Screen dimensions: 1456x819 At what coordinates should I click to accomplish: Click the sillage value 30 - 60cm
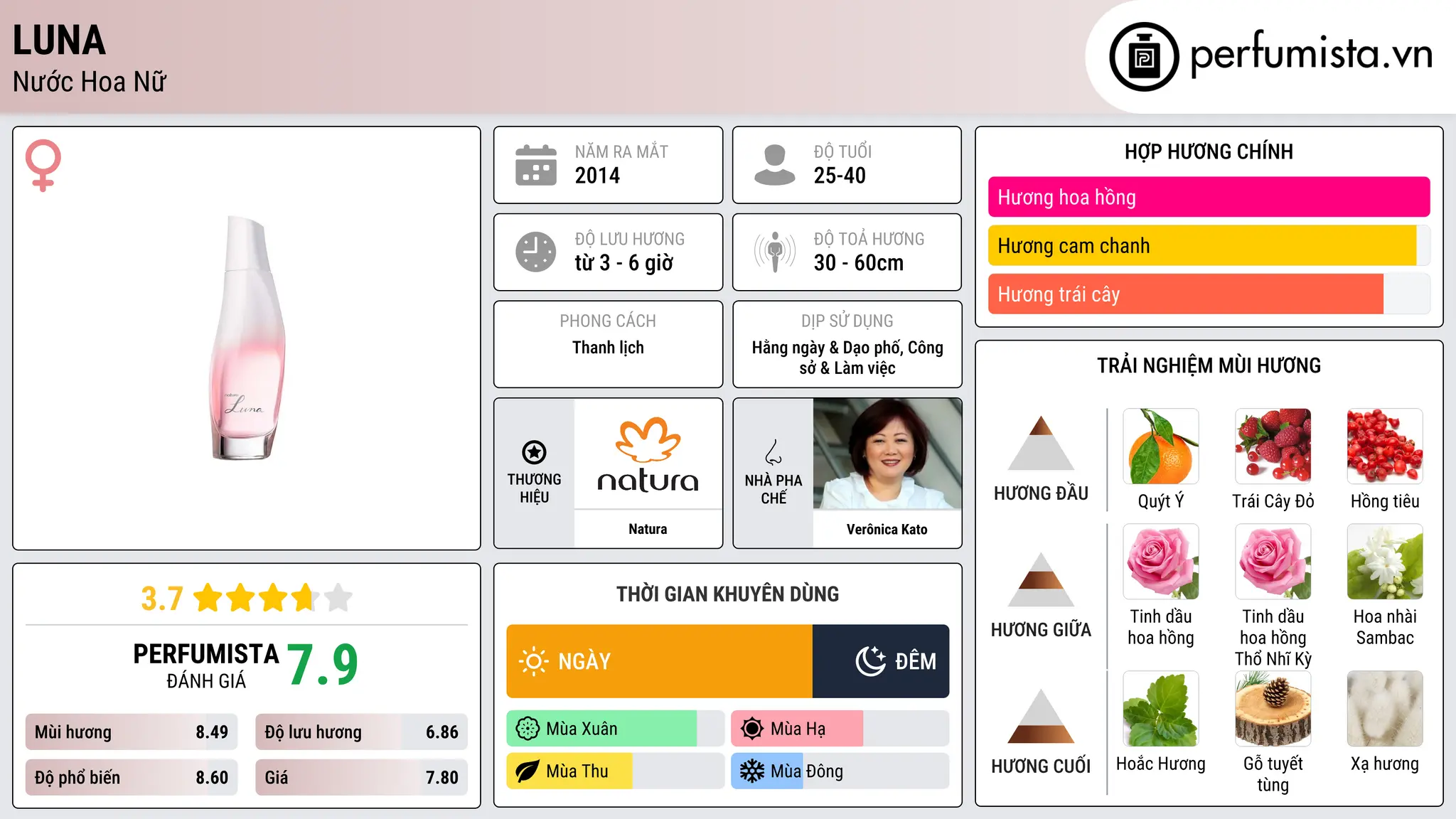pos(859,263)
